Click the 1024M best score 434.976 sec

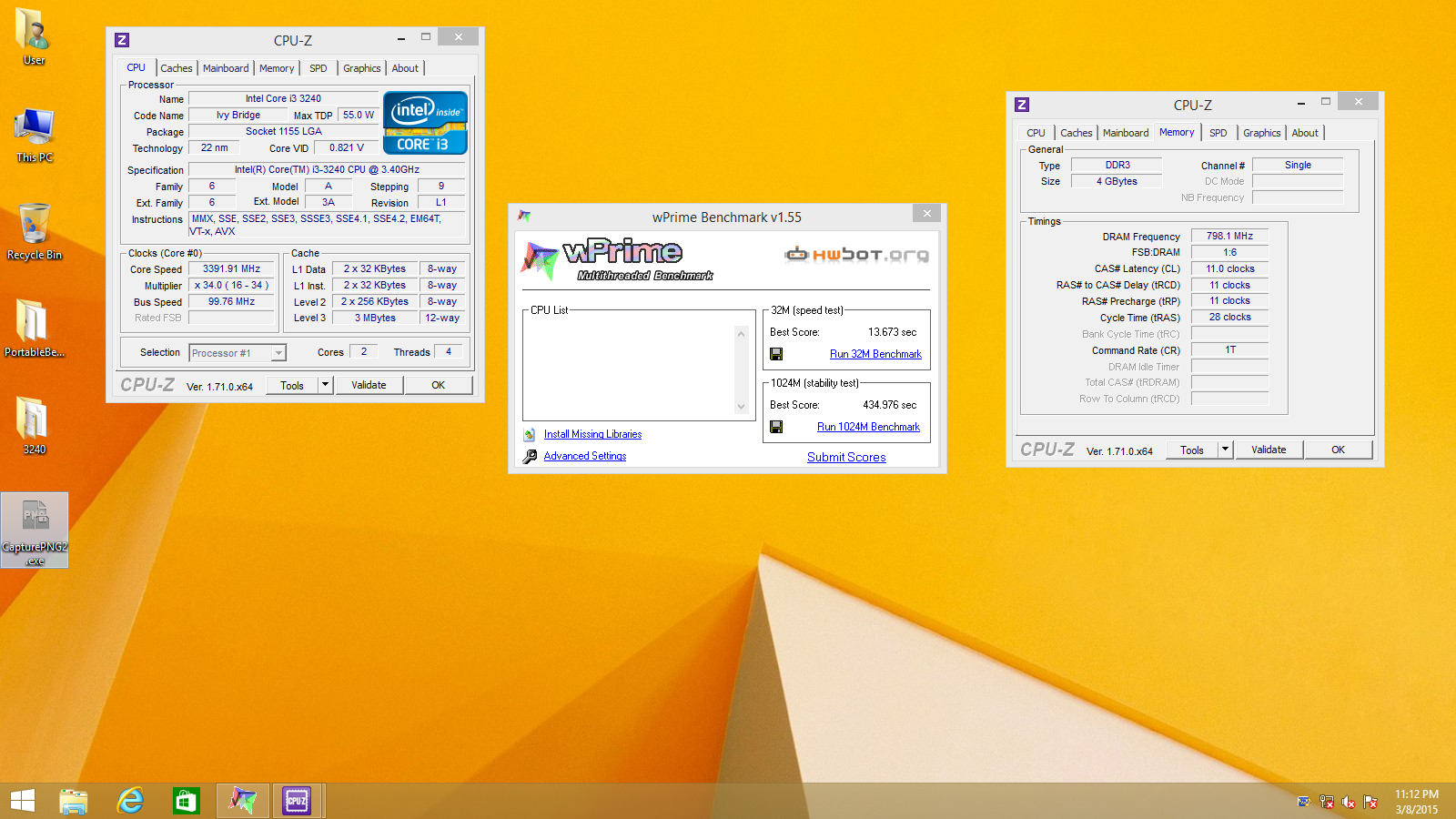point(889,405)
